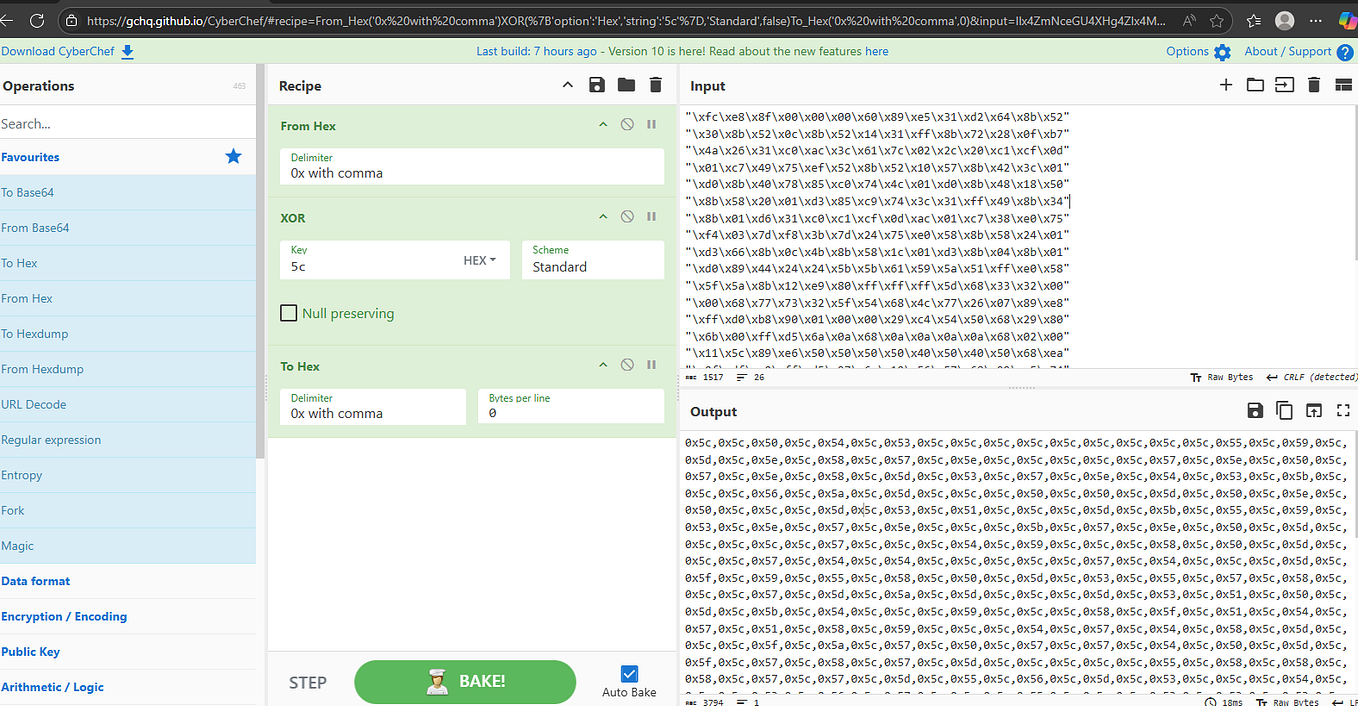Open the XOR key type HEX dropdown
1358x706 pixels.
(479, 259)
